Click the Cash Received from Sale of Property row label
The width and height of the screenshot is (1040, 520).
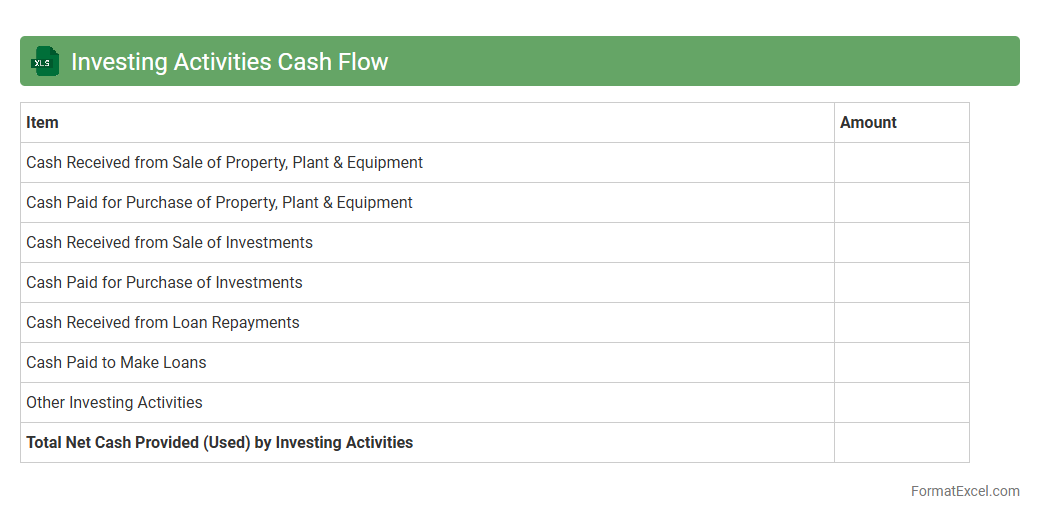(x=224, y=162)
